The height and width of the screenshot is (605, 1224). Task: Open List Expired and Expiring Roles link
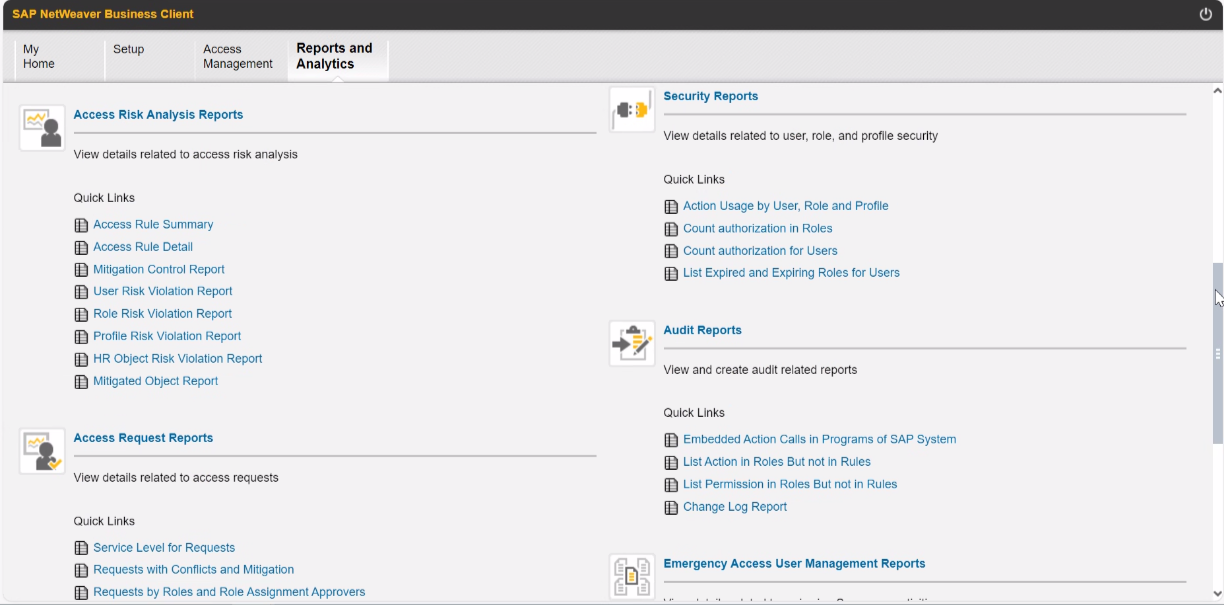click(791, 272)
